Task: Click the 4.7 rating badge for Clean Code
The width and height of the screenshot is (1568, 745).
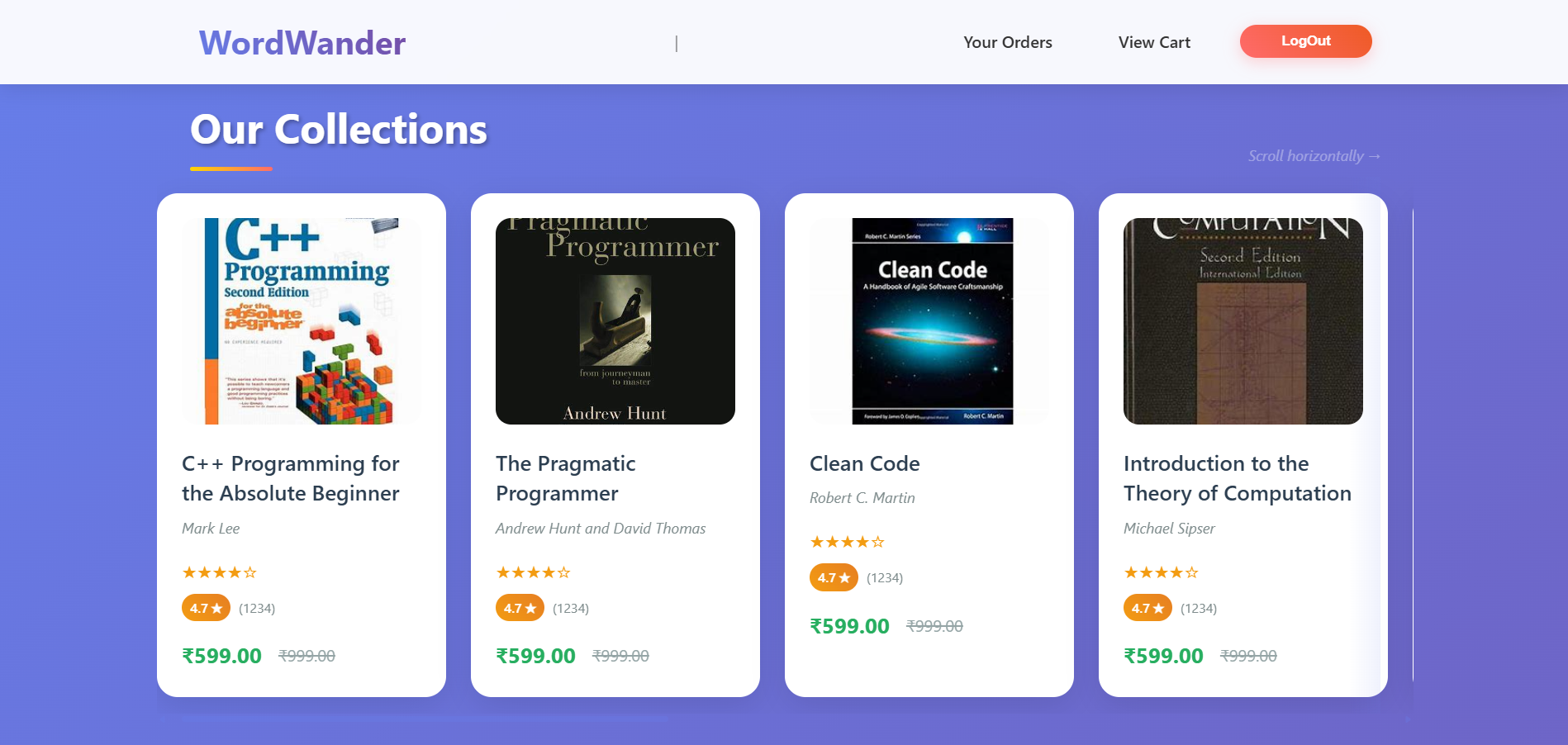Action: point(834,578)
